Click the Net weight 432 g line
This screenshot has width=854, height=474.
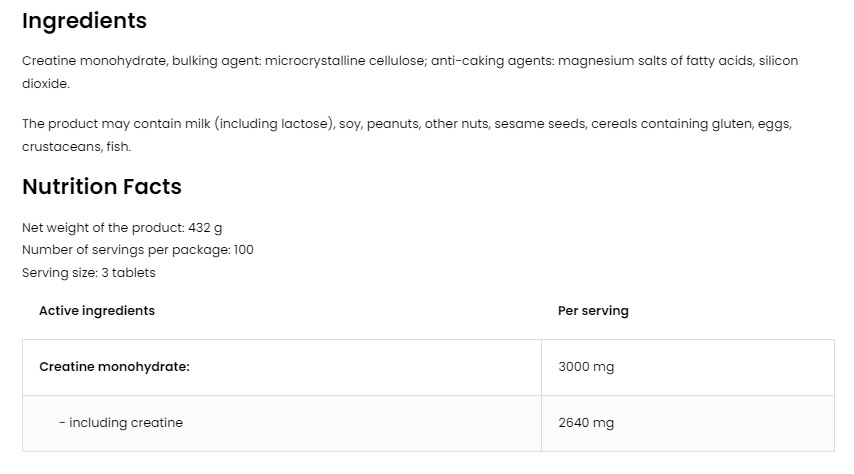coord(122,228)
